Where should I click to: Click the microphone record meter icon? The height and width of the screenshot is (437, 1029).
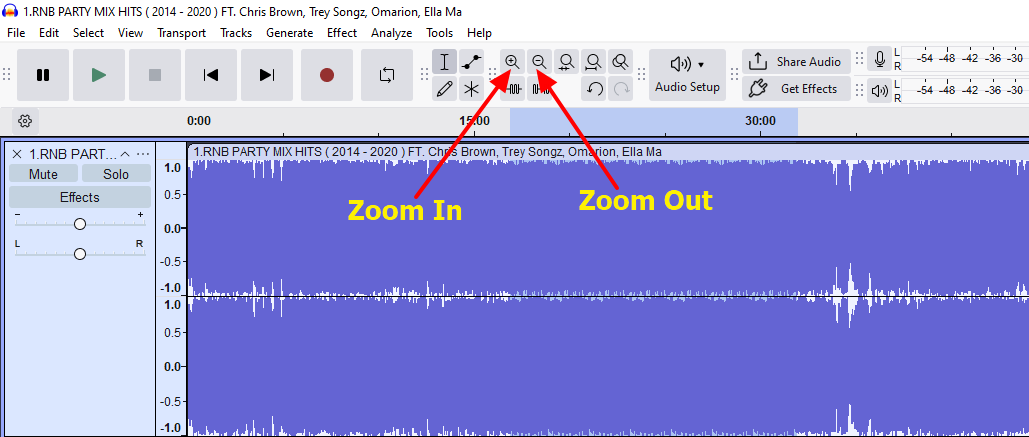click(879, 60)
